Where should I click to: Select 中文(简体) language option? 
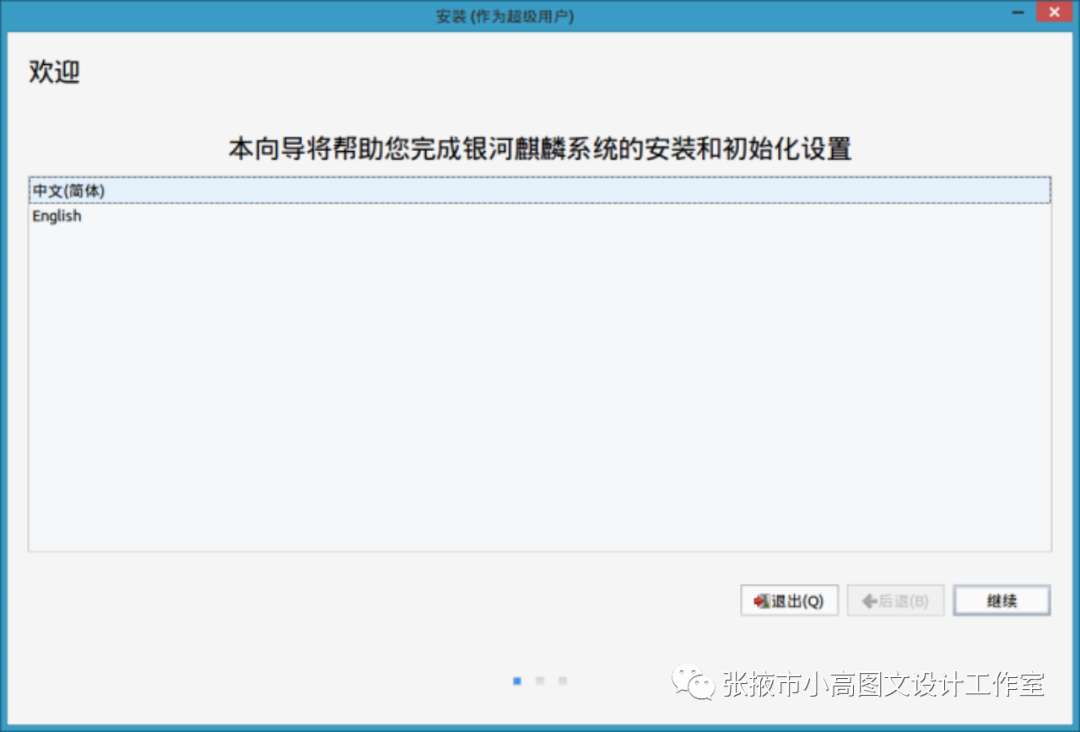click(x=539, y=191)
